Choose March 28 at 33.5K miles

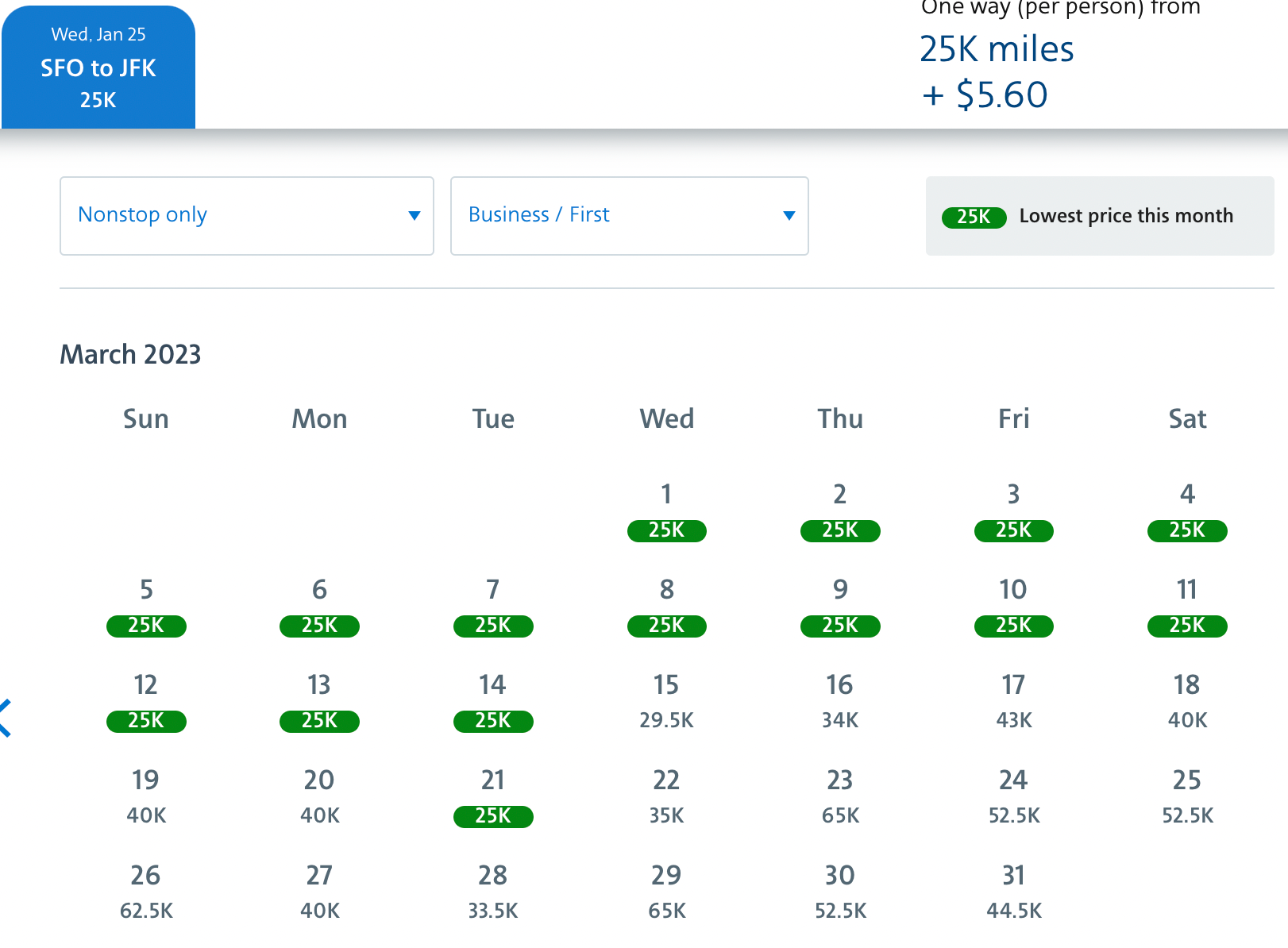point(493,893)
